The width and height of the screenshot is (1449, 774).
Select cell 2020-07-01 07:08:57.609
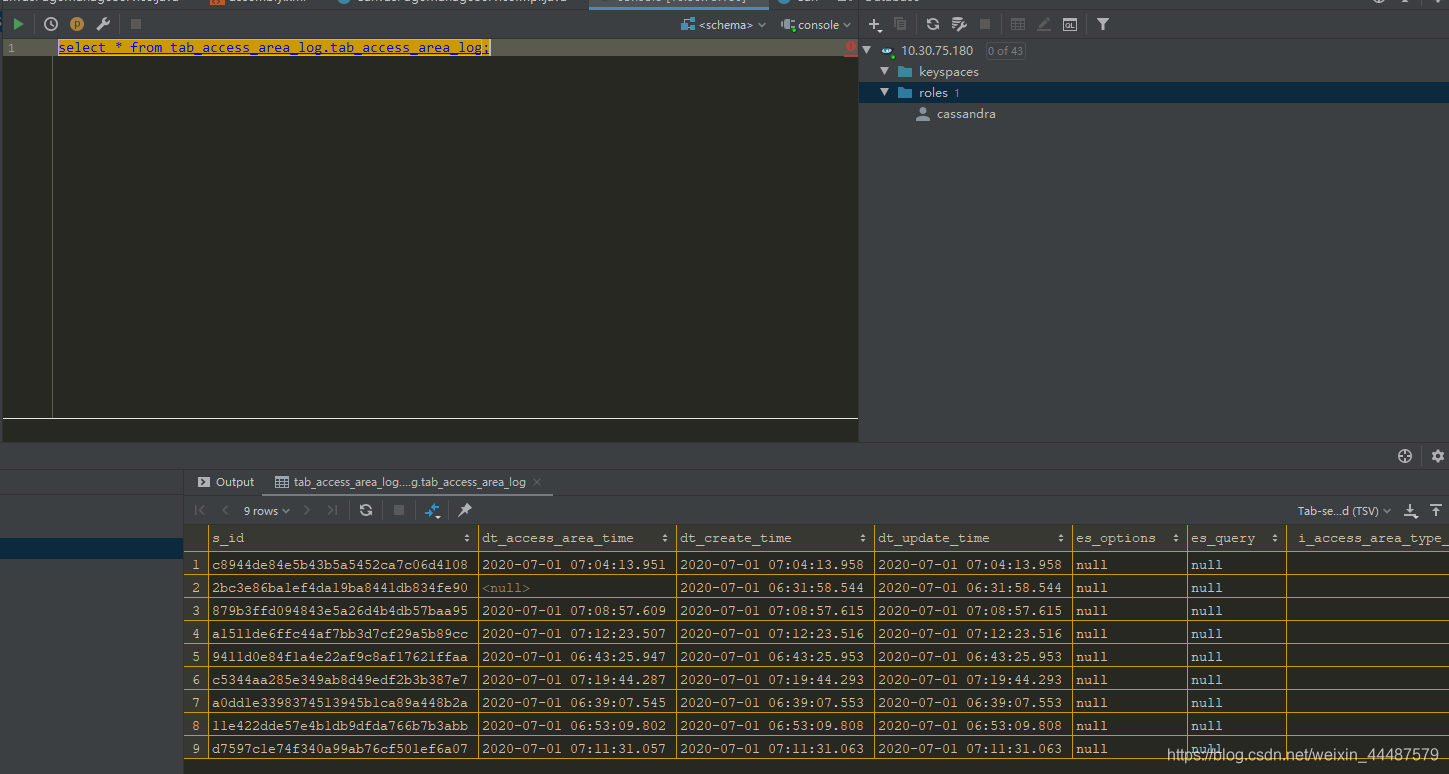point(577,611)
